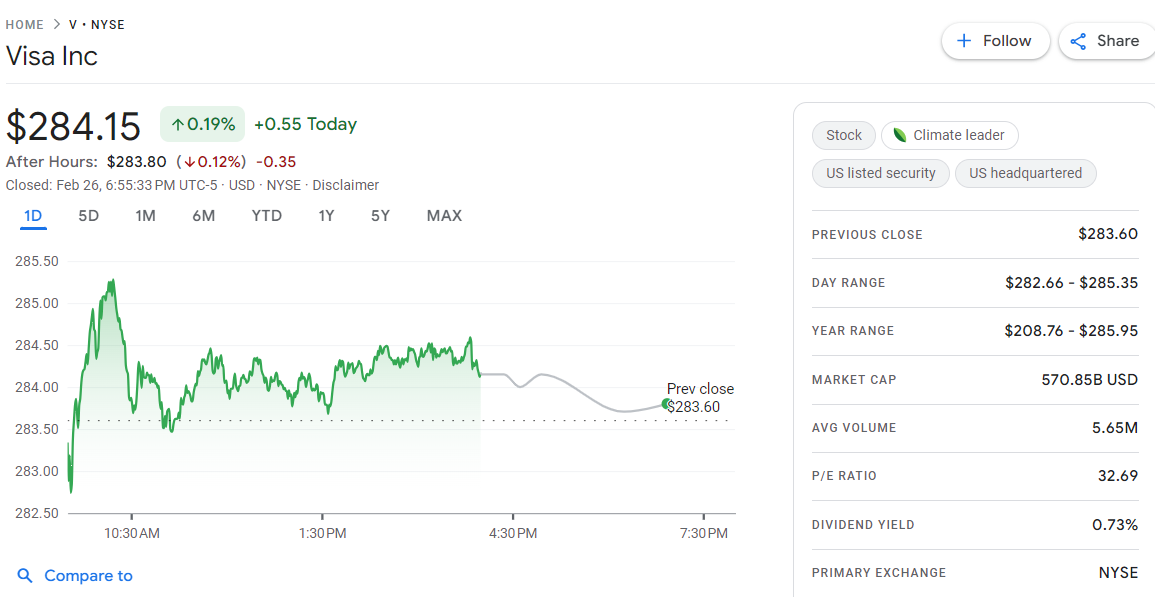Click the 32.69 P/E value
Image resolution: width=1155 pixels, height=597 pixels.
pyautogui.click(x=1117, y=476)
